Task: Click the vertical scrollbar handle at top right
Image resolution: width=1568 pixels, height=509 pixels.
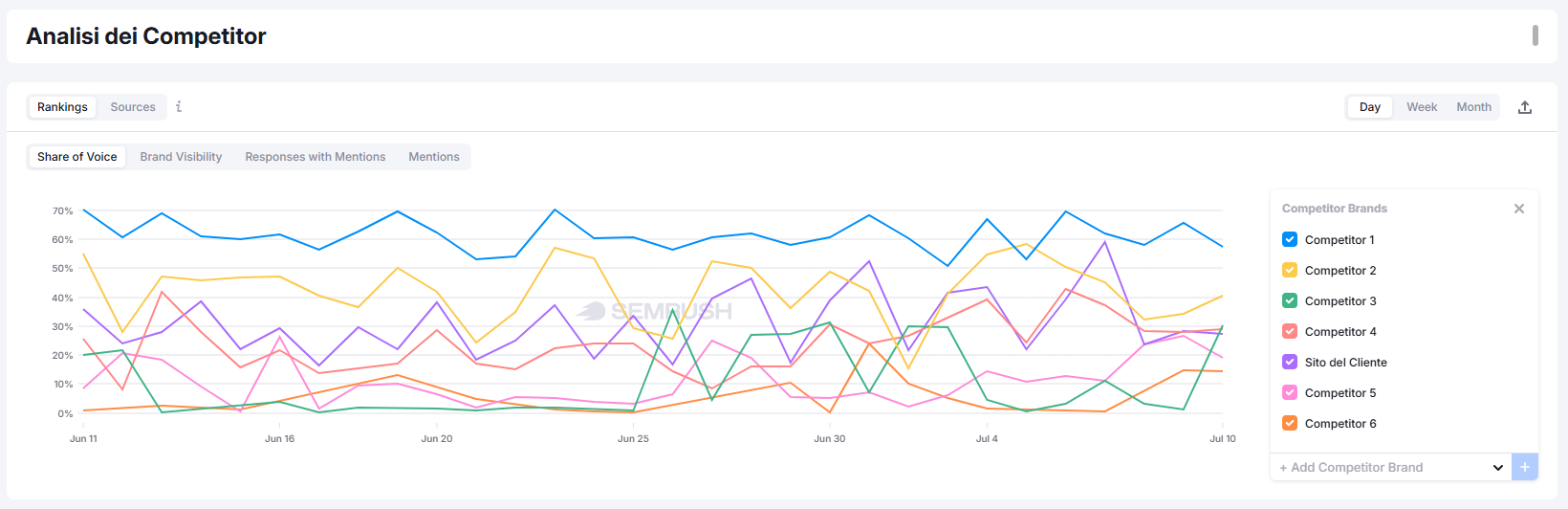Action: point(1535,35)
